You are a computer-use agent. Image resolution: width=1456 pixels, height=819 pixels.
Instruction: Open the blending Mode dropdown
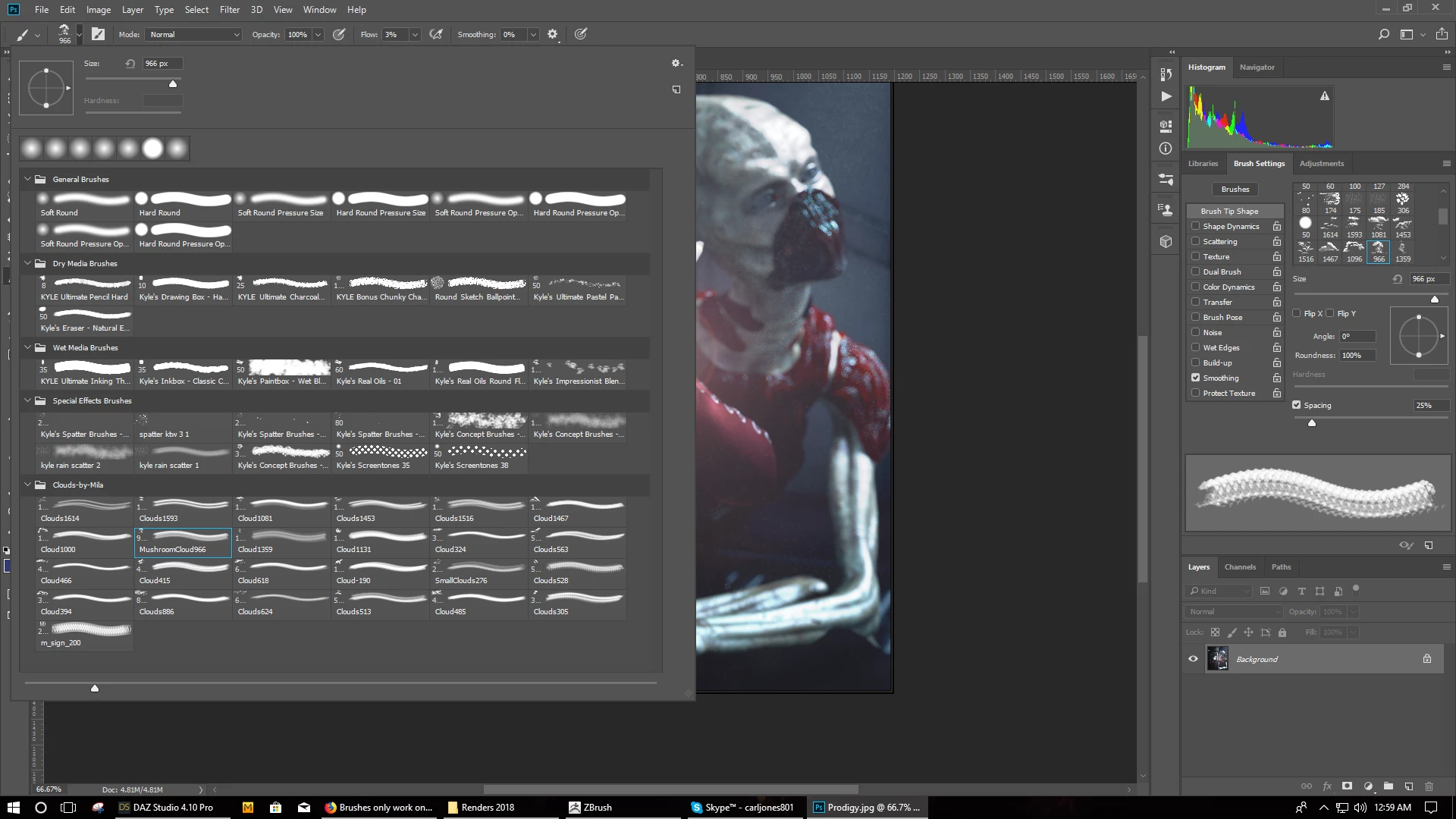194,34
